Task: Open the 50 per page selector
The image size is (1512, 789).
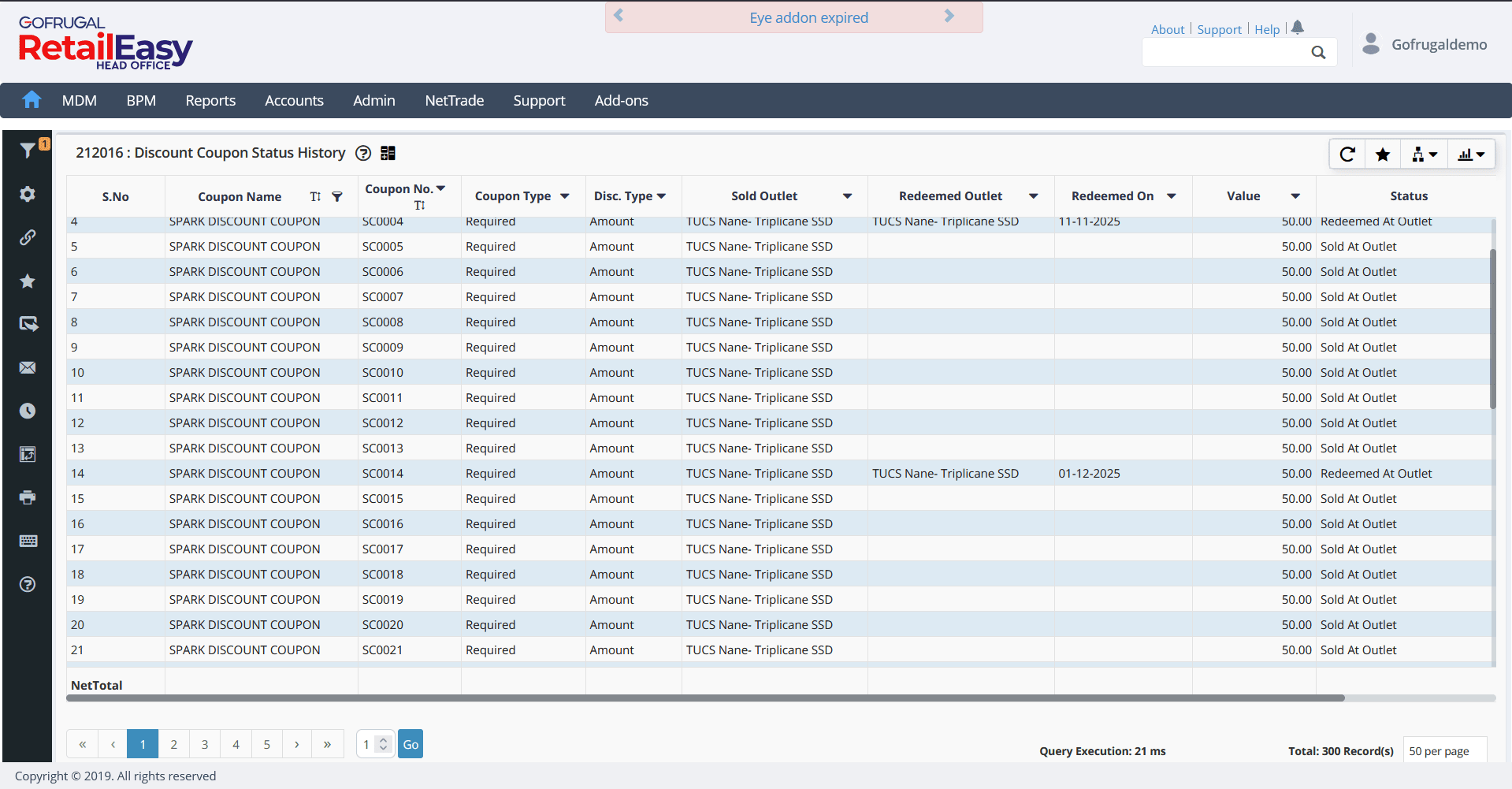Action: 1445,750
